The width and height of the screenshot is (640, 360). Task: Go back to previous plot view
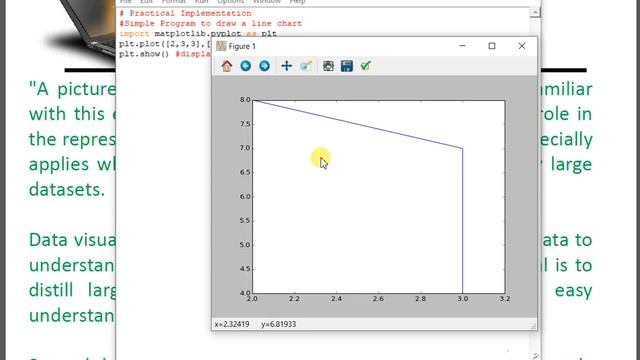tap(245, 66)
